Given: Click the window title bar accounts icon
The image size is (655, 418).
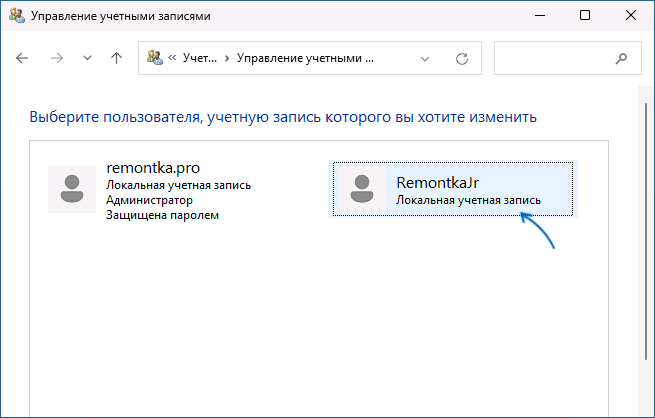Looking at the screenshot, I should [x=17, y=15].
